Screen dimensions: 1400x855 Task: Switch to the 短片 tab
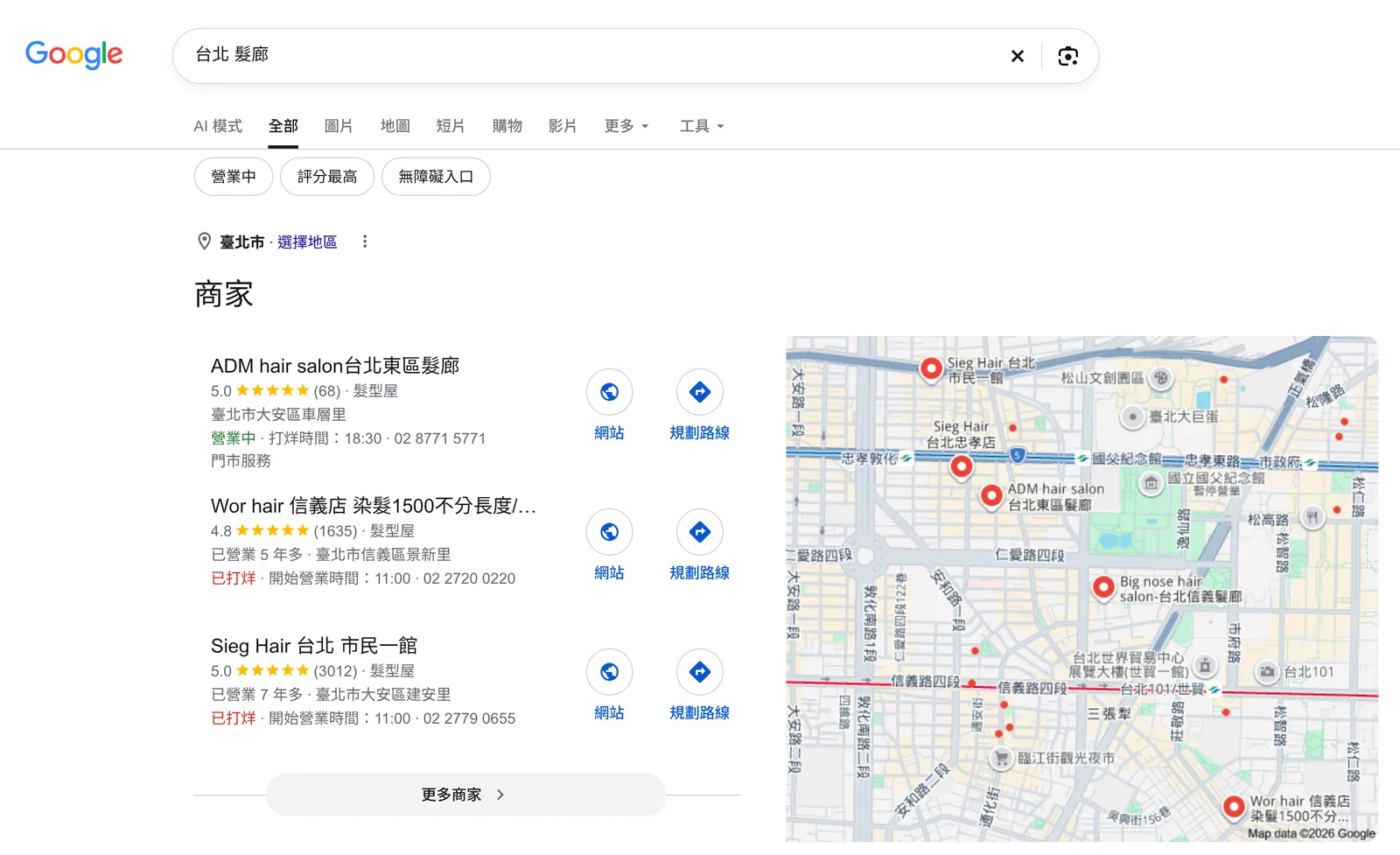(451, 126)
